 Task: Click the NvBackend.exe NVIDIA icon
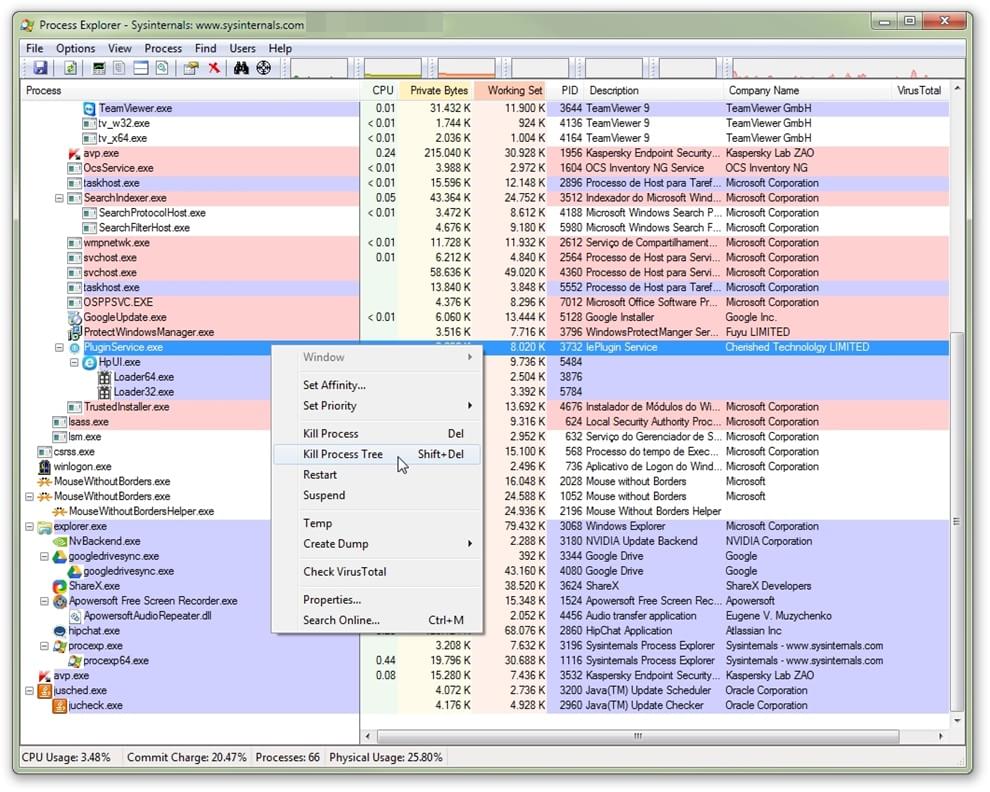[x=59, y=541]
